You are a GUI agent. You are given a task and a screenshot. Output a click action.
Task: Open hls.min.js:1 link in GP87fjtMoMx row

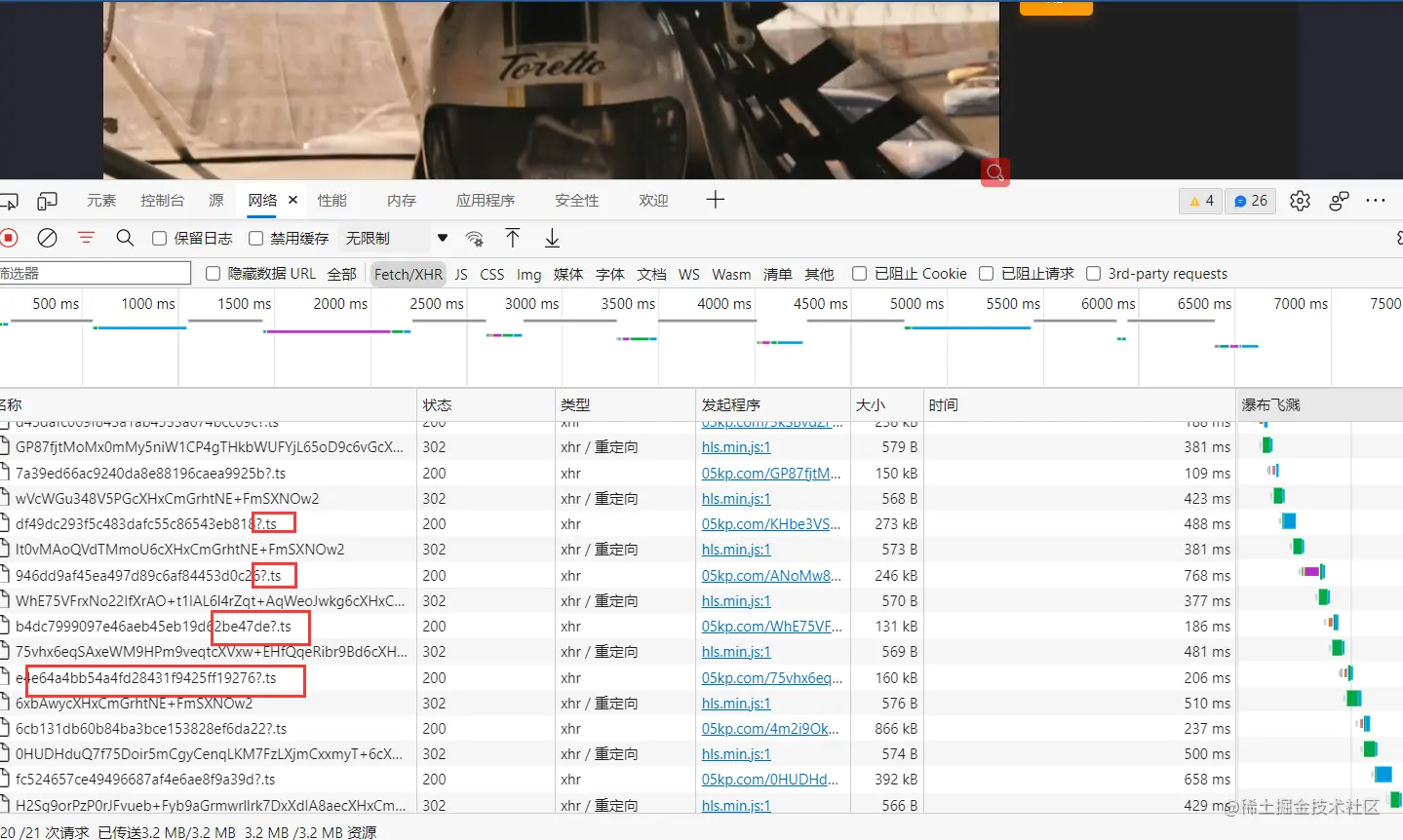click(736, 447)
